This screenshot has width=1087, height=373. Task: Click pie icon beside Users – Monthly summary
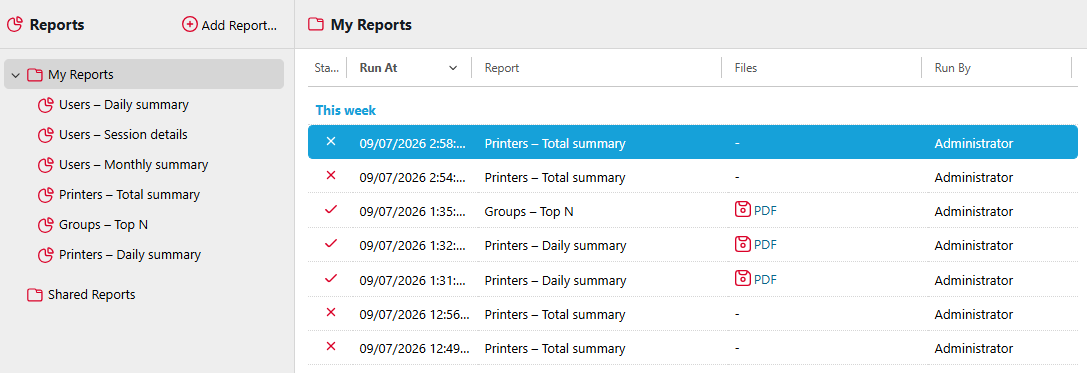[x=46, y=165]
